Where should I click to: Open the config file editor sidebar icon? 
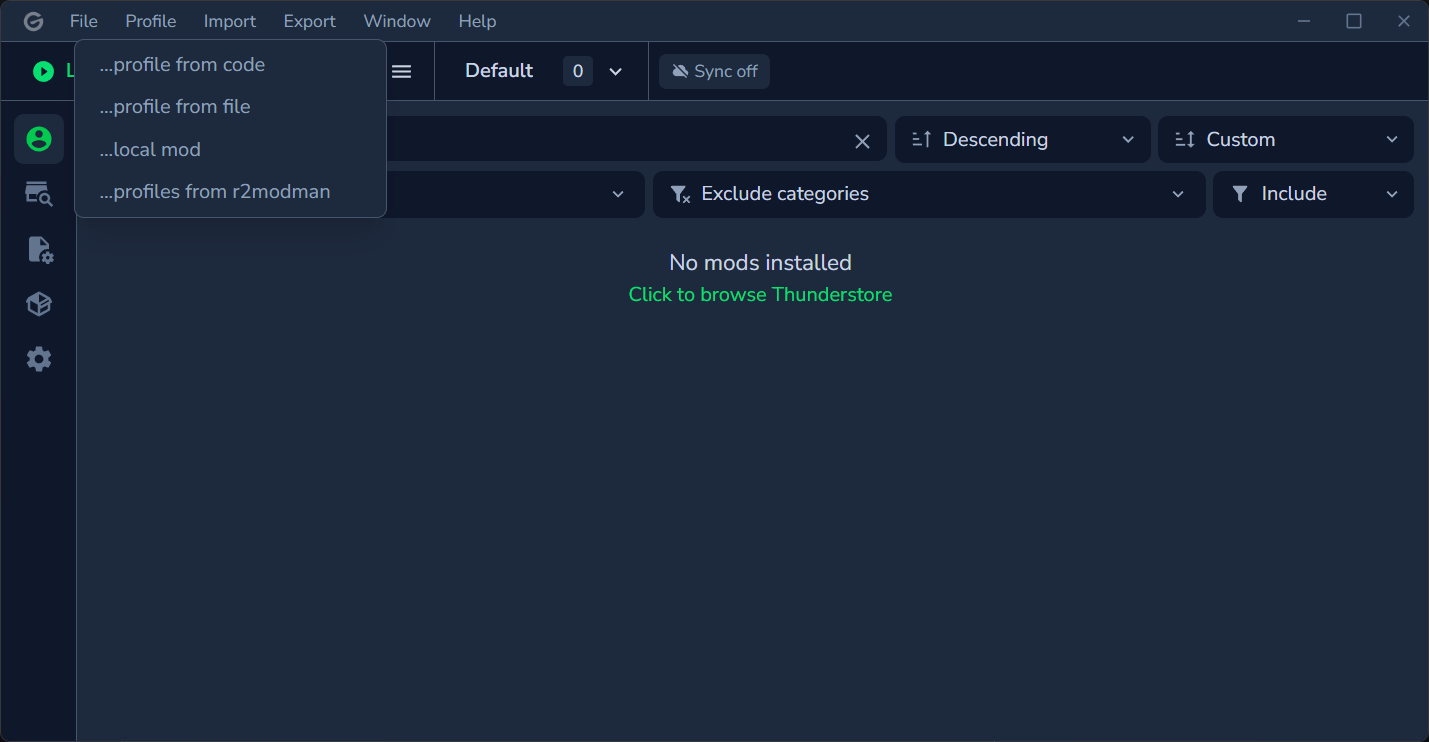[39, 249]
